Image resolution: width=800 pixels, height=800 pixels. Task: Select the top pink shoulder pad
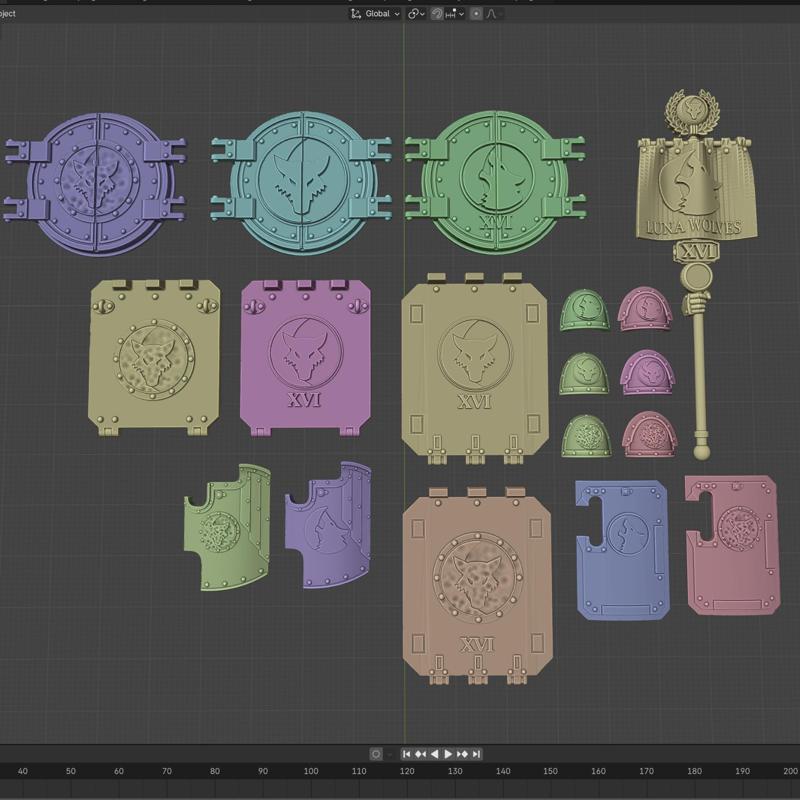645,309
